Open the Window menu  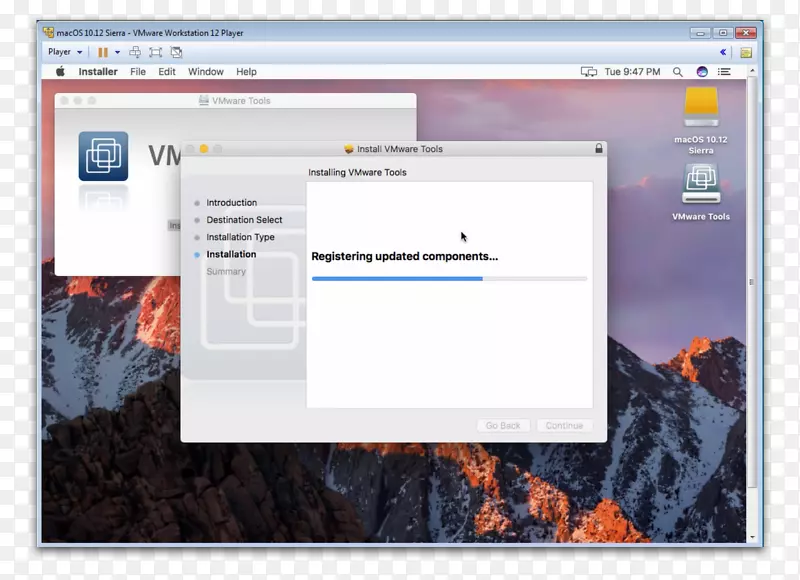[x=205, y=71]
